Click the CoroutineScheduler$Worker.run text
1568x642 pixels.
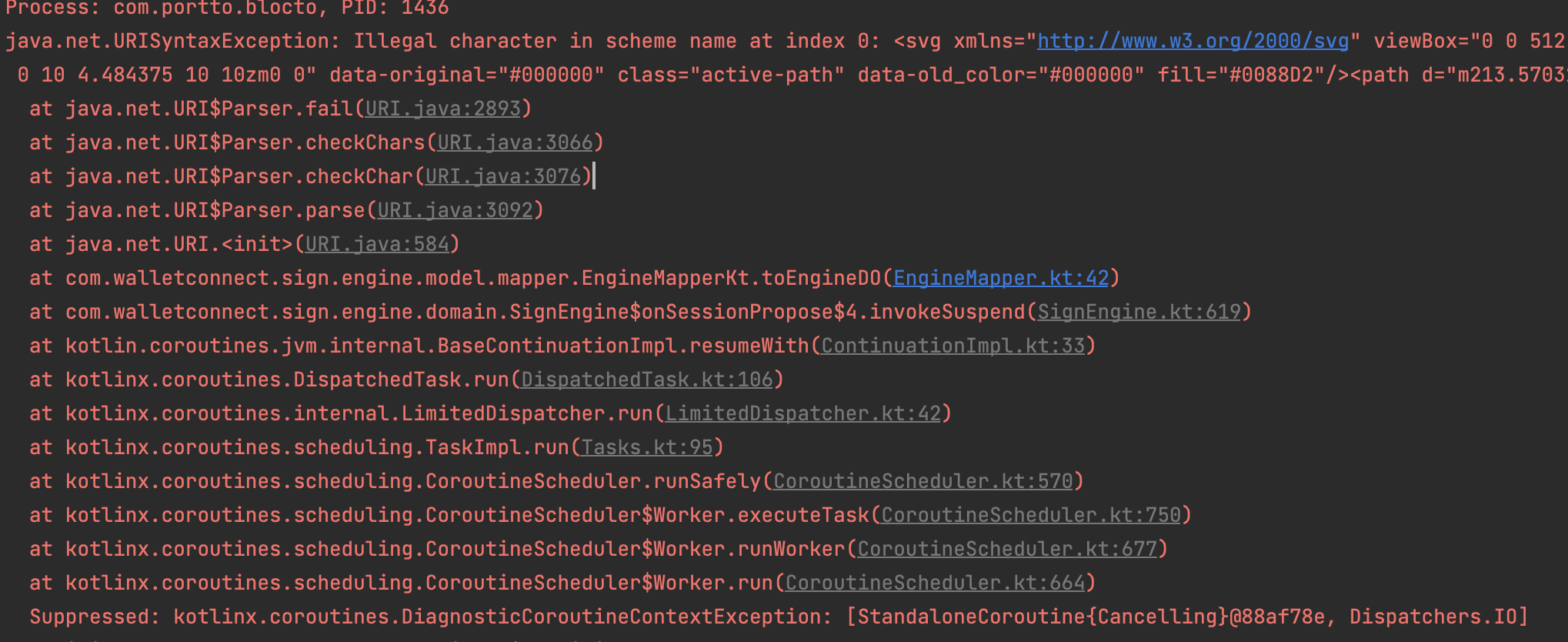(x=599, y=583)
